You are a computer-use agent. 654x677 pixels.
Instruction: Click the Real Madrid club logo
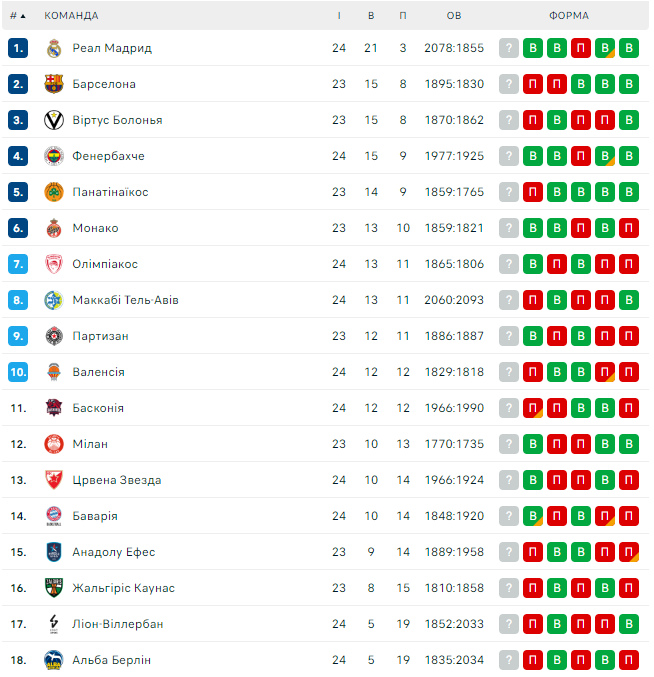tap(54, 48)
